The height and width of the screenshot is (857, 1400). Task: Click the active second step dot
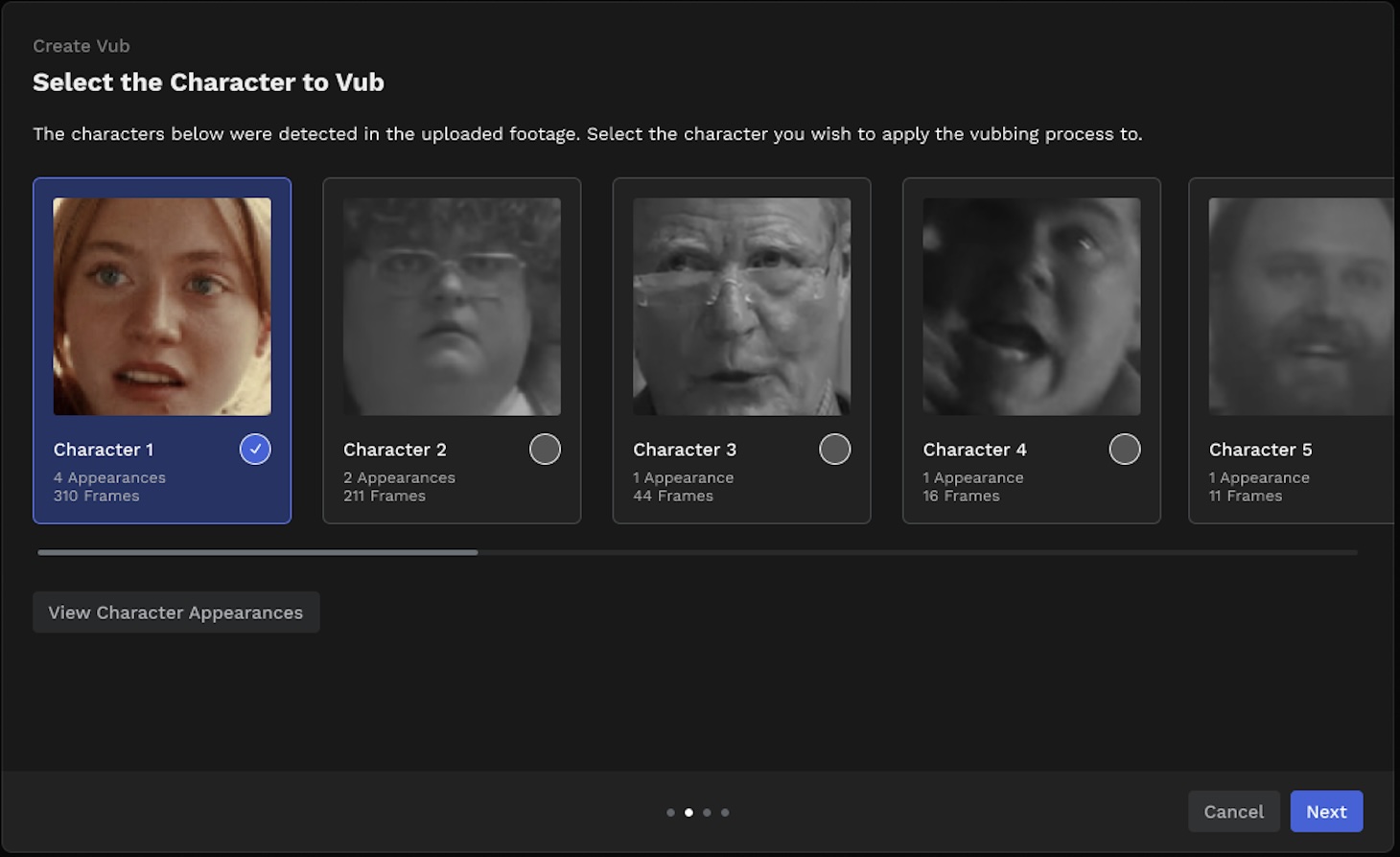[688, 813]
